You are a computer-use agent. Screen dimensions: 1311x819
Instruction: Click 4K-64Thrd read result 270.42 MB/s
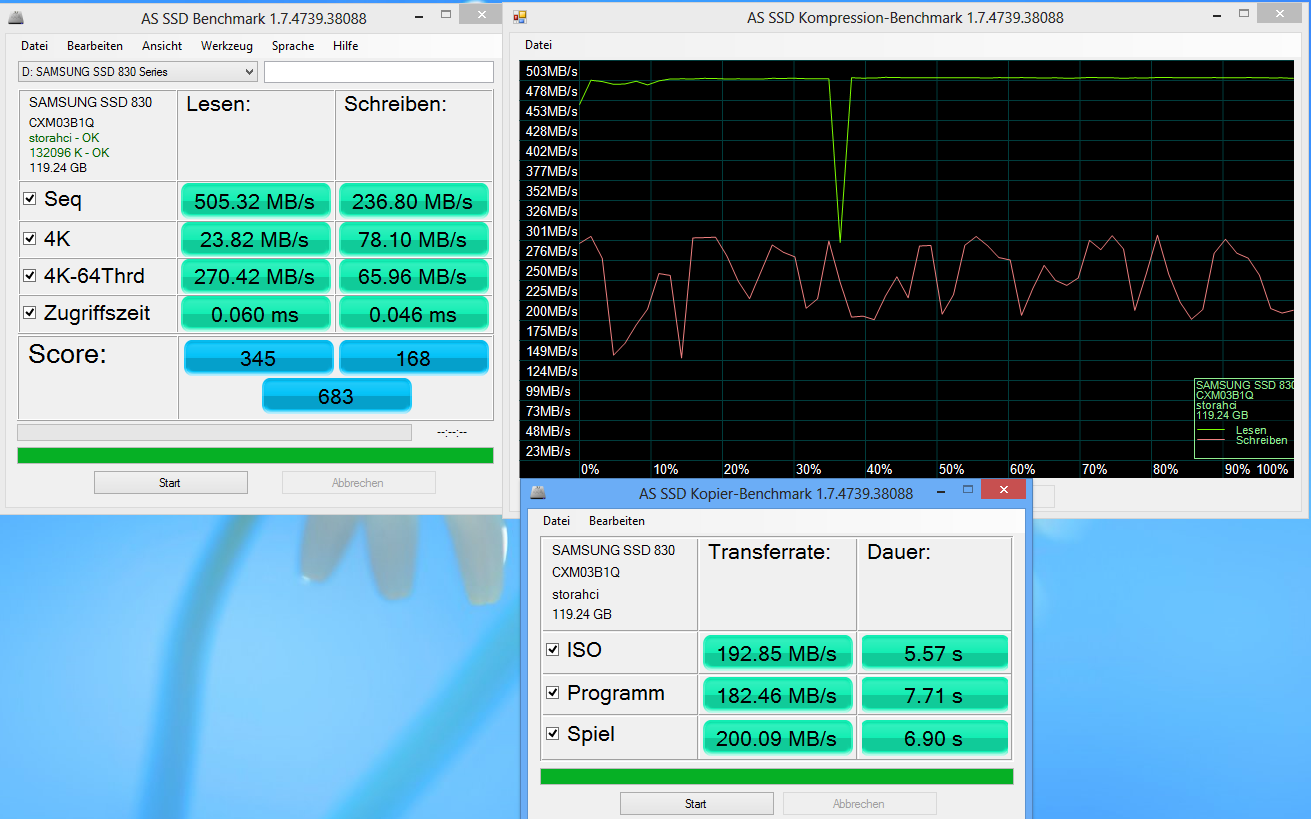click(x=256, y=277)
